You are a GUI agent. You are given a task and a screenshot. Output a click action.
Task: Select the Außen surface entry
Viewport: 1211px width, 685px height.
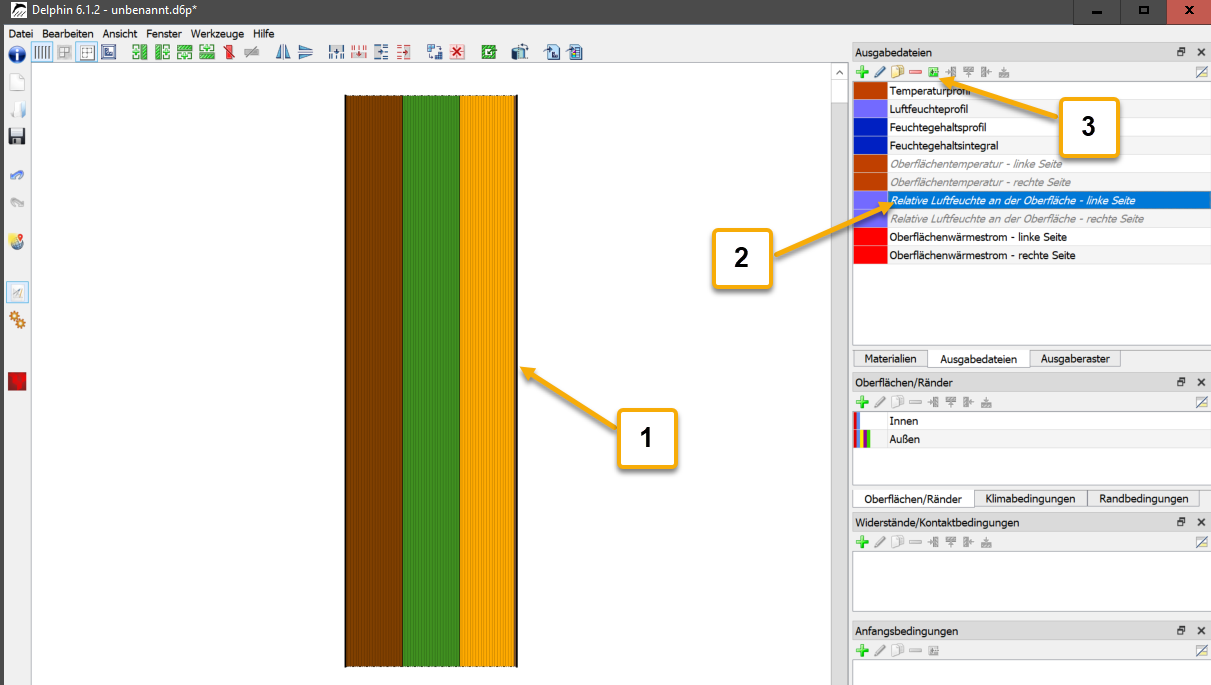[x=1031, y=439]
